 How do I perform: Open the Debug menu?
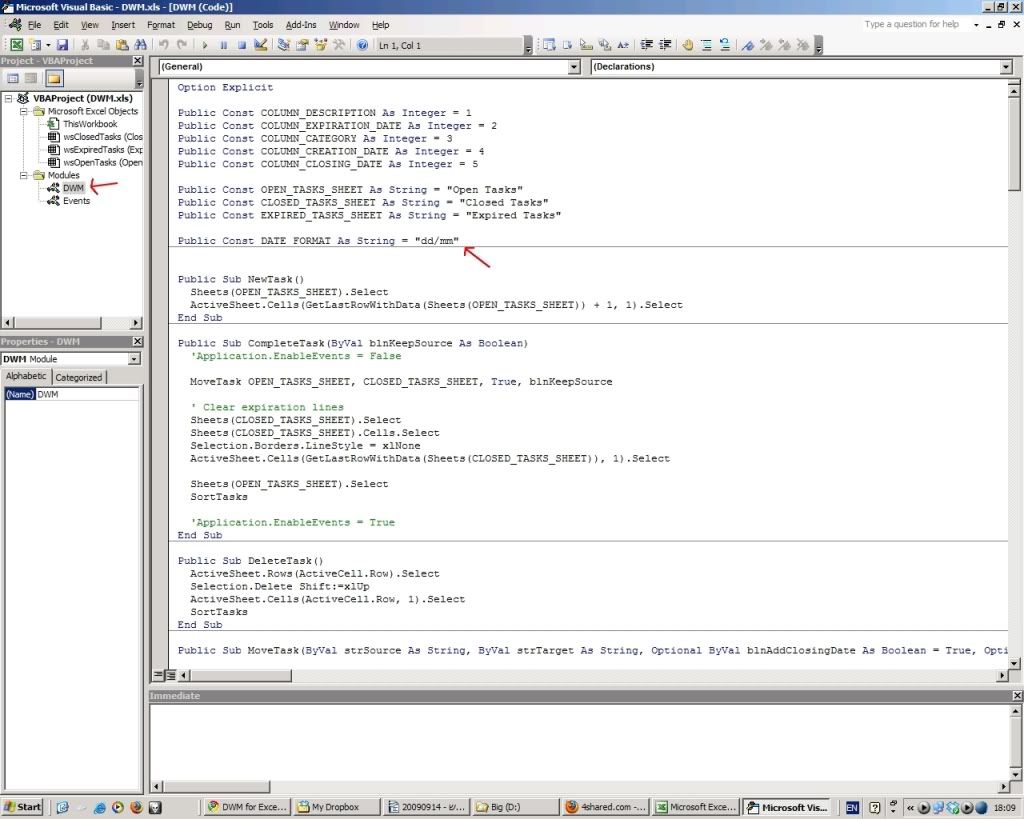[x=199, y=24]
